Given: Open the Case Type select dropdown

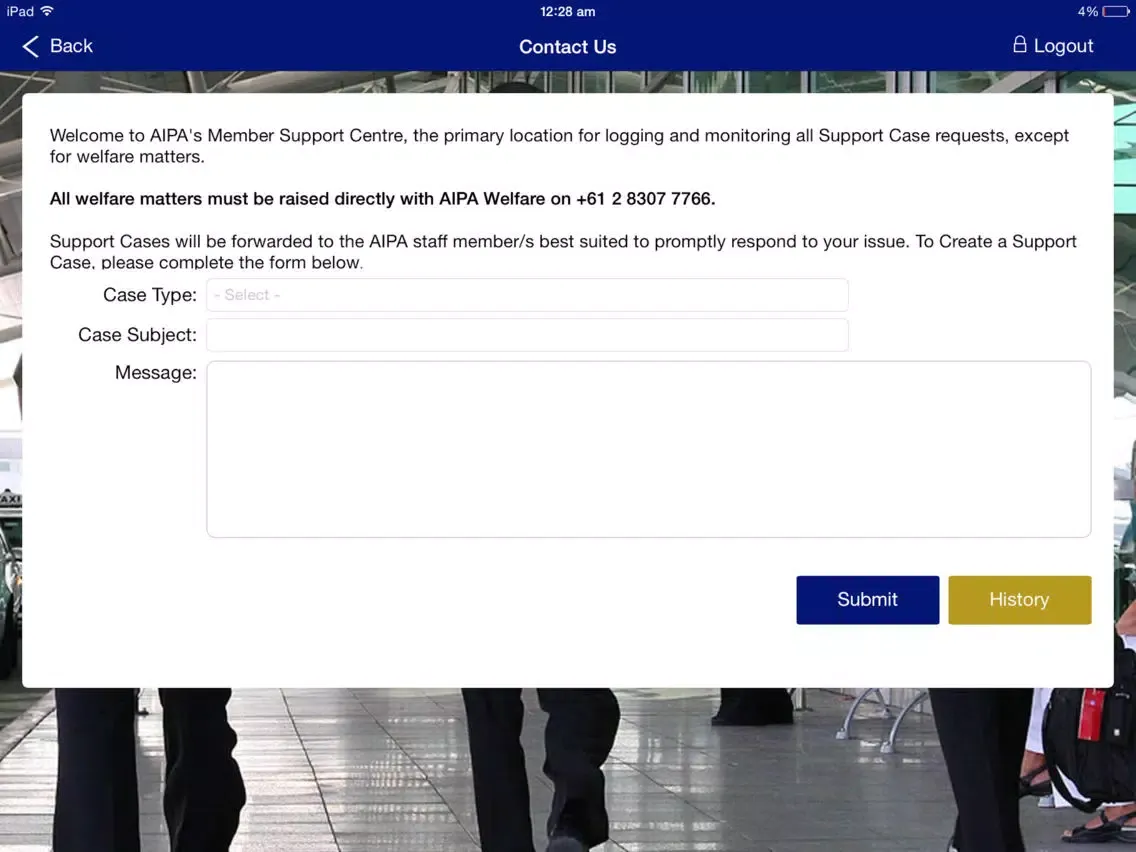Looking at the screenshot, I should click(527, 295).
